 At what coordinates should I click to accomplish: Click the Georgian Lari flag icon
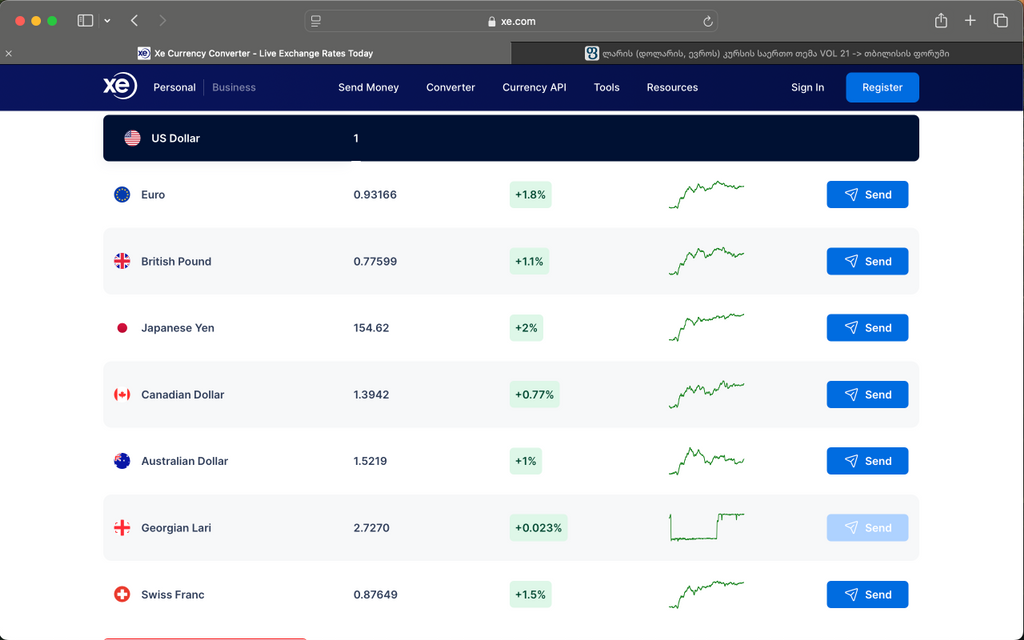[122, 528]
